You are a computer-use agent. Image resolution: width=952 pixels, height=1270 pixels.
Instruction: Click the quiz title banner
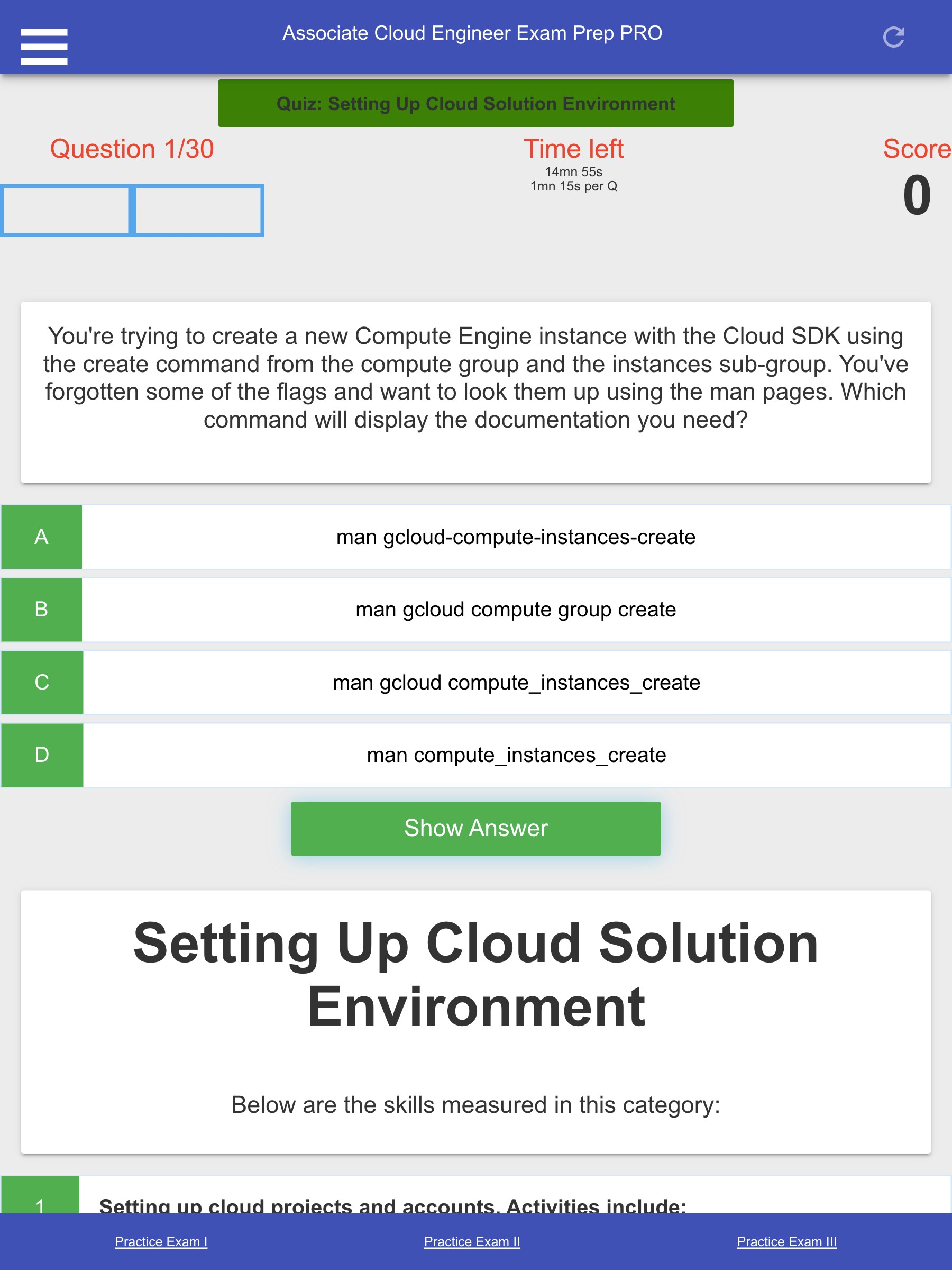tap(475, 103)
